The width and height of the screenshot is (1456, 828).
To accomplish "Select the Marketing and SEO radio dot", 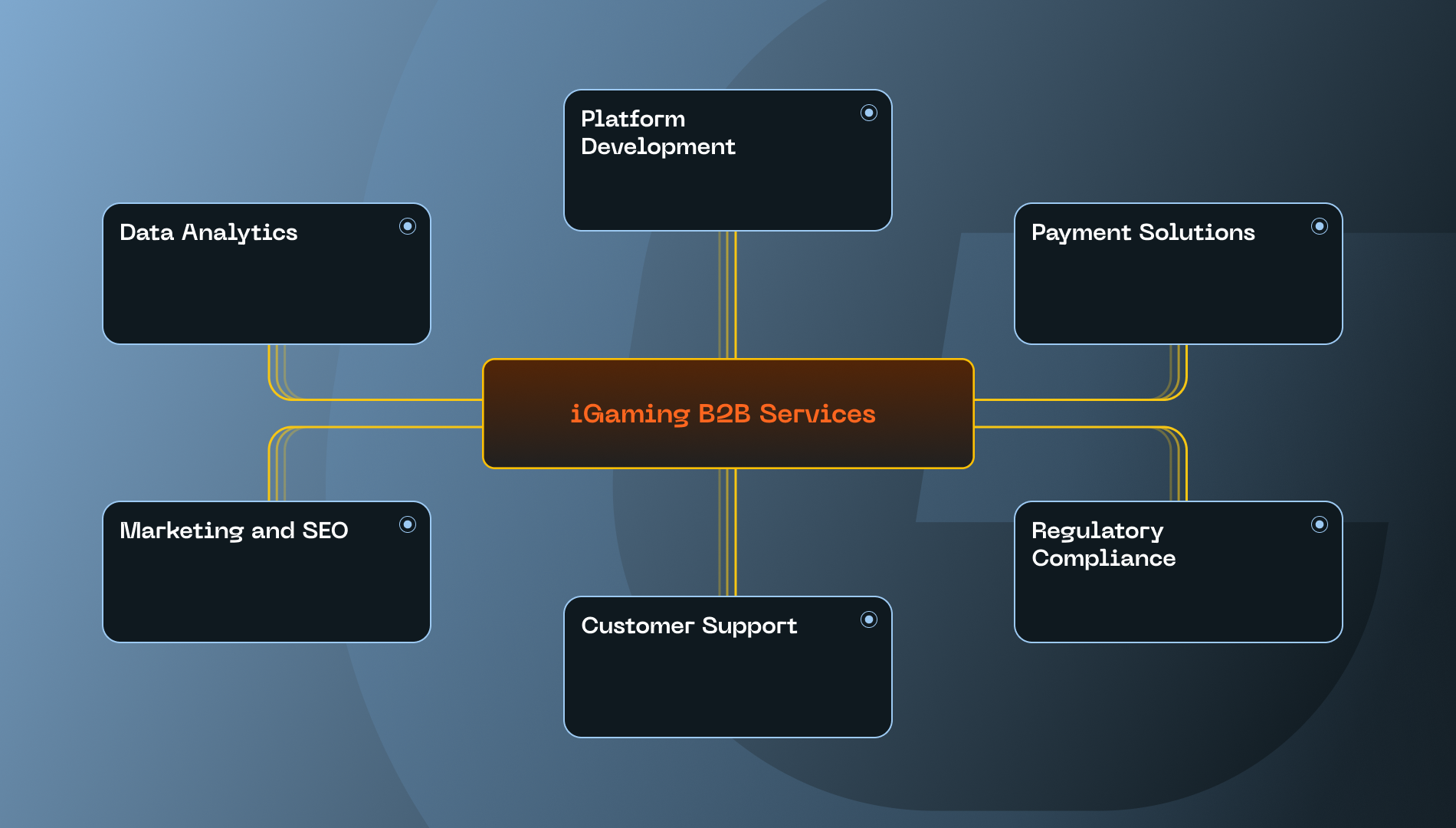I will click(408, 524).
